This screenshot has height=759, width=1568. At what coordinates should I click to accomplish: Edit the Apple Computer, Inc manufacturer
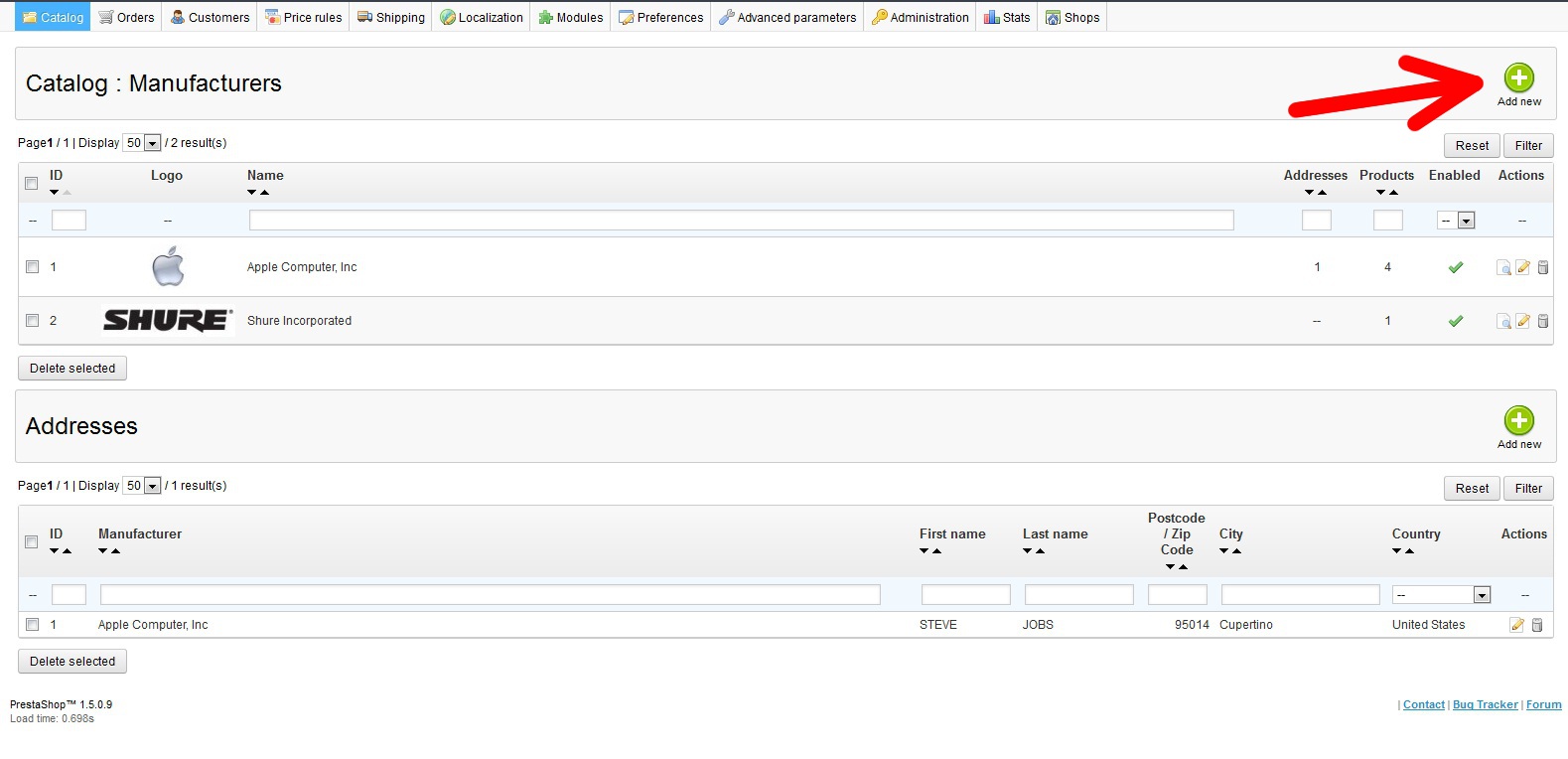(1522, 267)
